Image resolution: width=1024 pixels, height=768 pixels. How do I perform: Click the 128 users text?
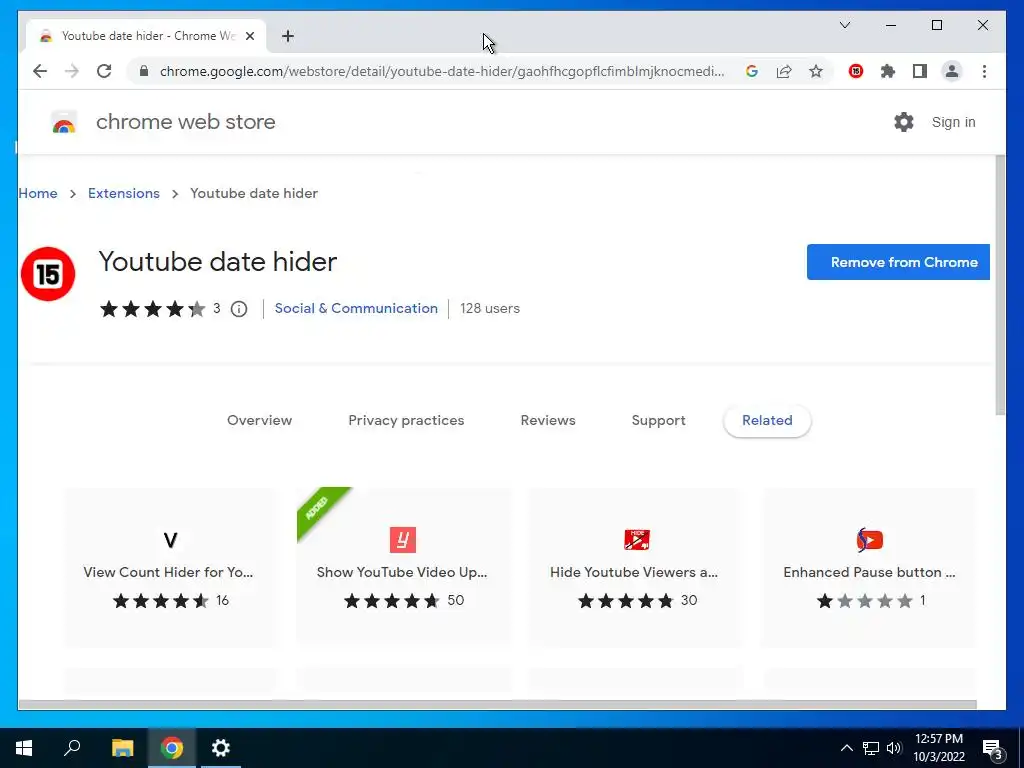(490, 308)
